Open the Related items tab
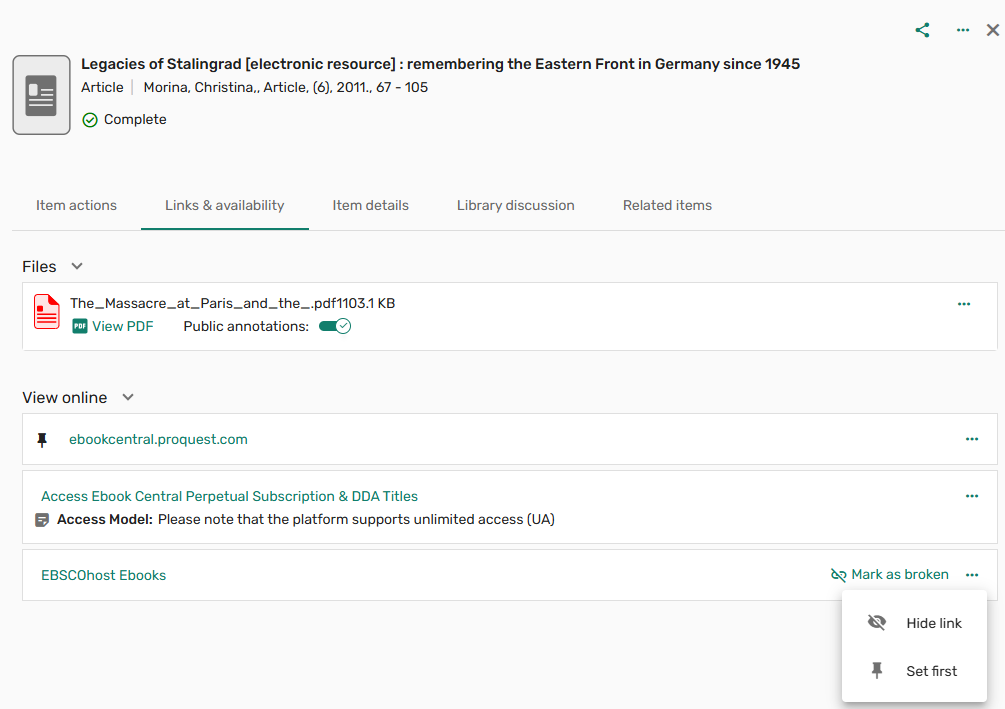This screenshot has width=1005, height=709. [x=667, y=205]
